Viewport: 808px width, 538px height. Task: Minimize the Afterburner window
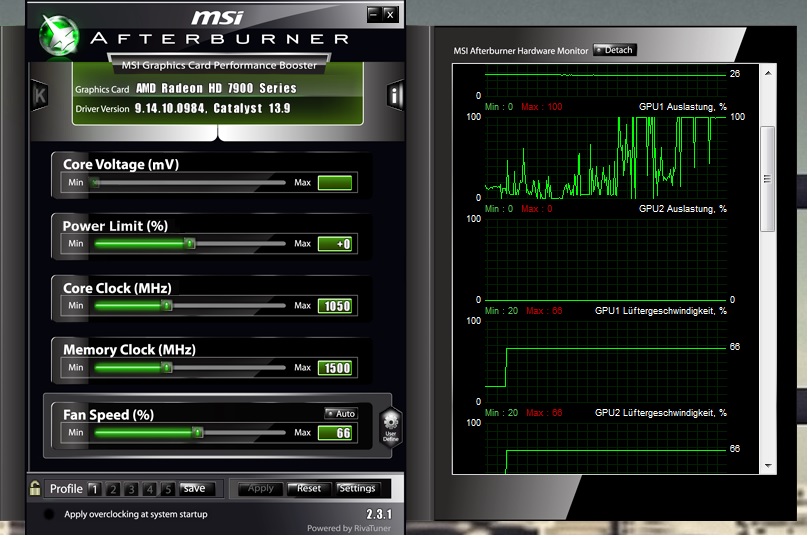(374, 14)
